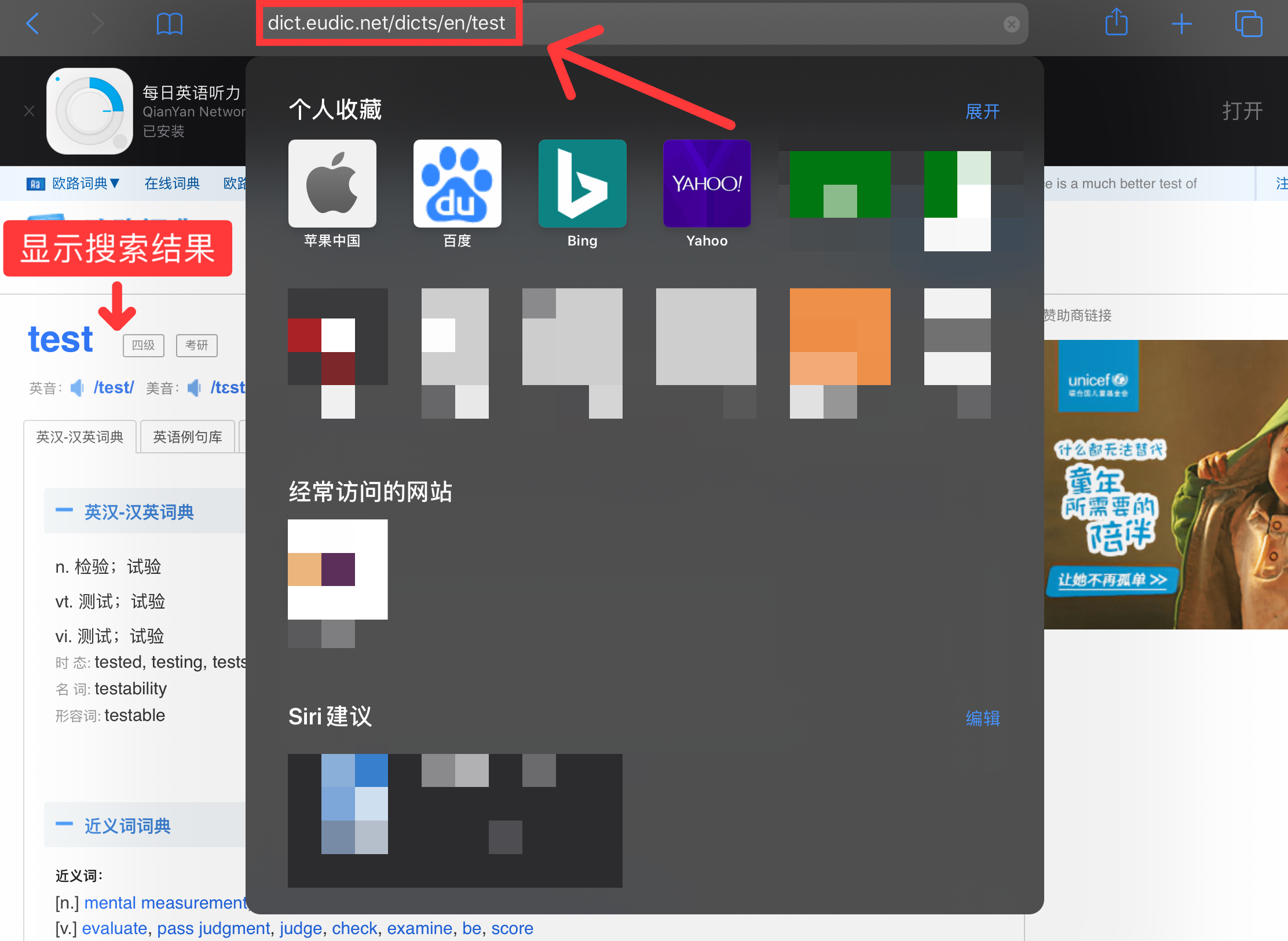Open the Yahoo favorite icon
1288x941 pixels.
707,184
